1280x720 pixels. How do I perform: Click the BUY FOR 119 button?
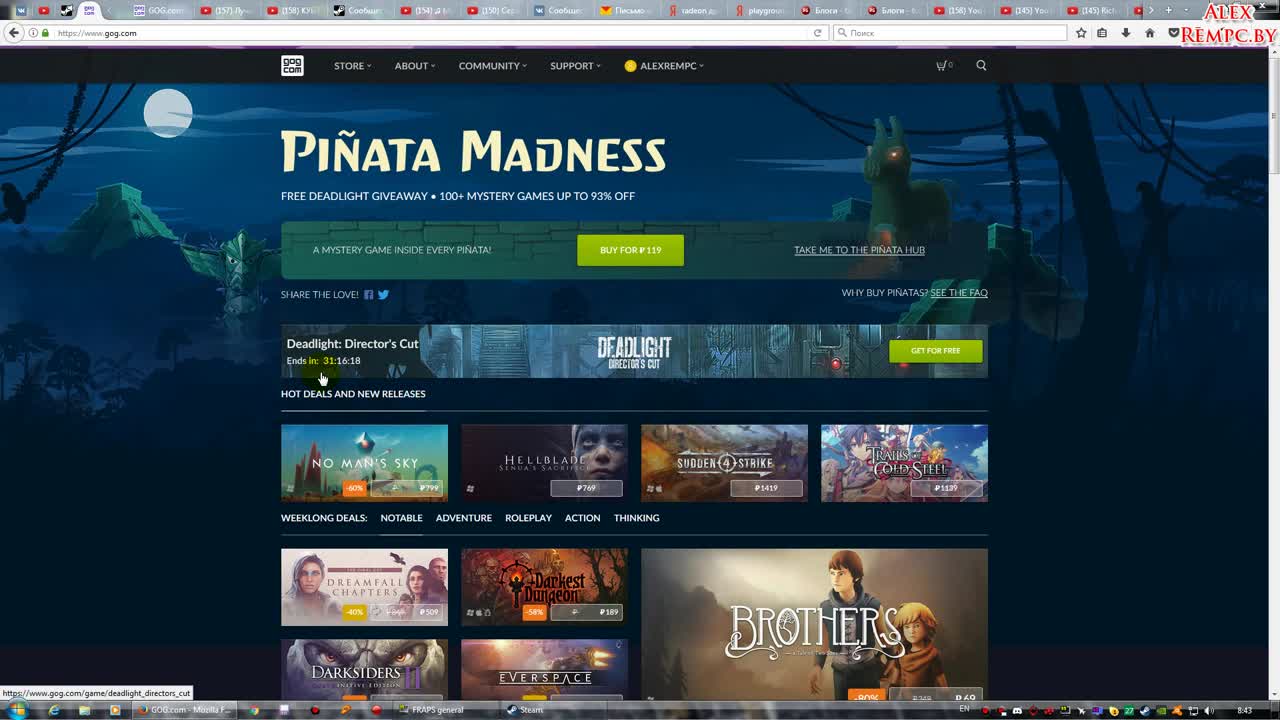(x=630, y=250)
